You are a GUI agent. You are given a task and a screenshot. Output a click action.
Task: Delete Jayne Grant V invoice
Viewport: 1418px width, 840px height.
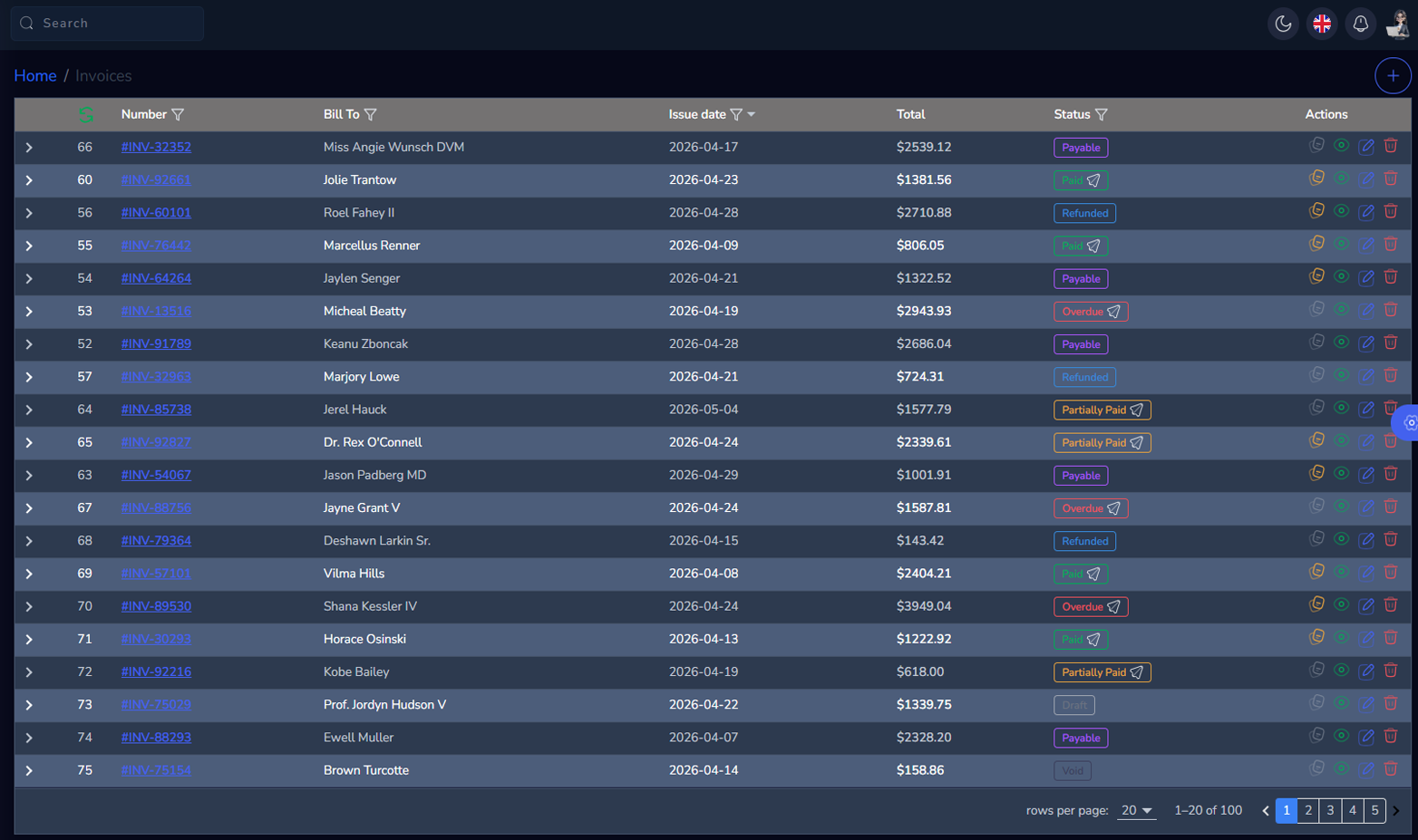point(1391,507)
